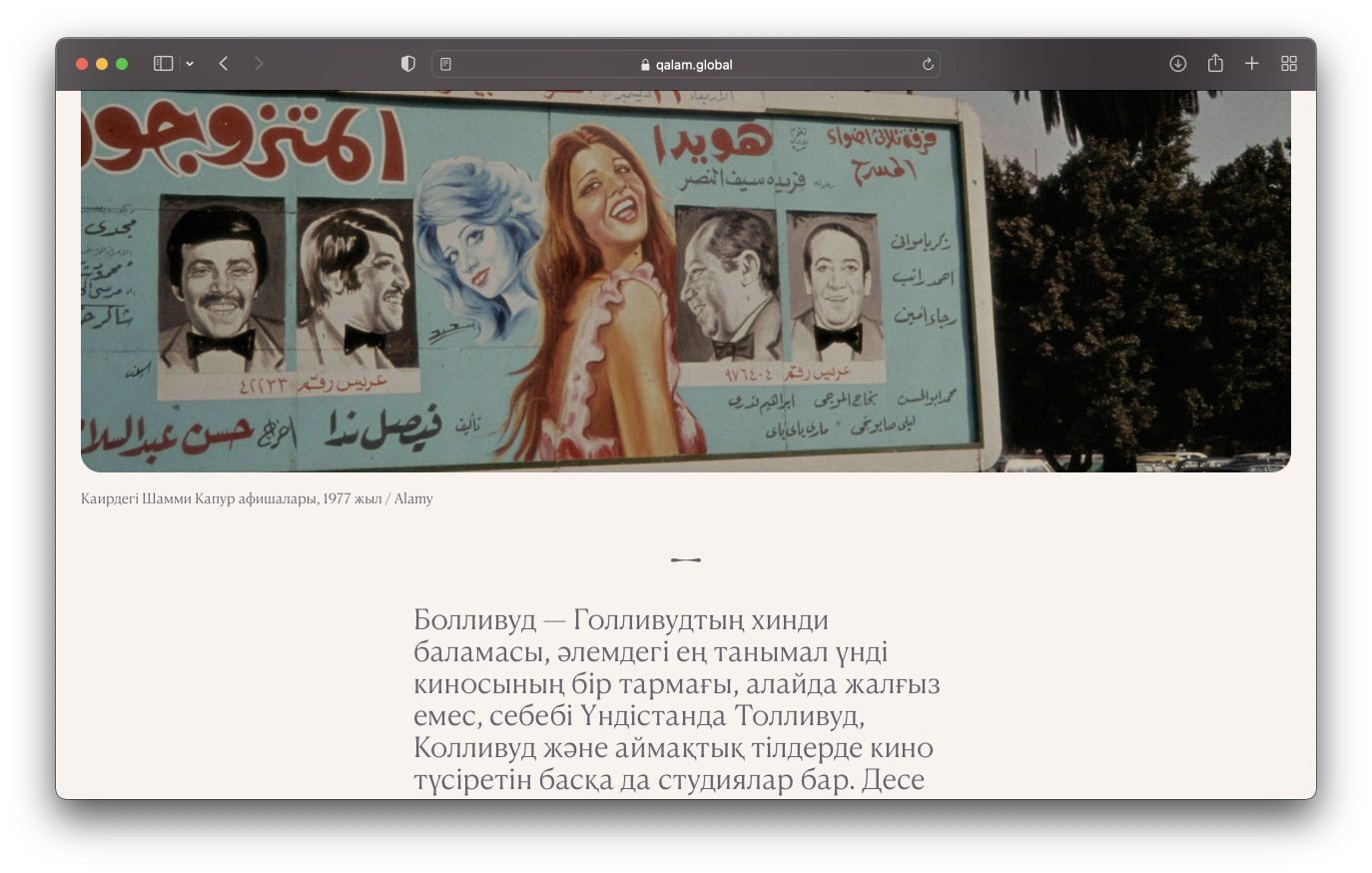Go forward to the next page
1372x873 pixels.
point(259,64)
